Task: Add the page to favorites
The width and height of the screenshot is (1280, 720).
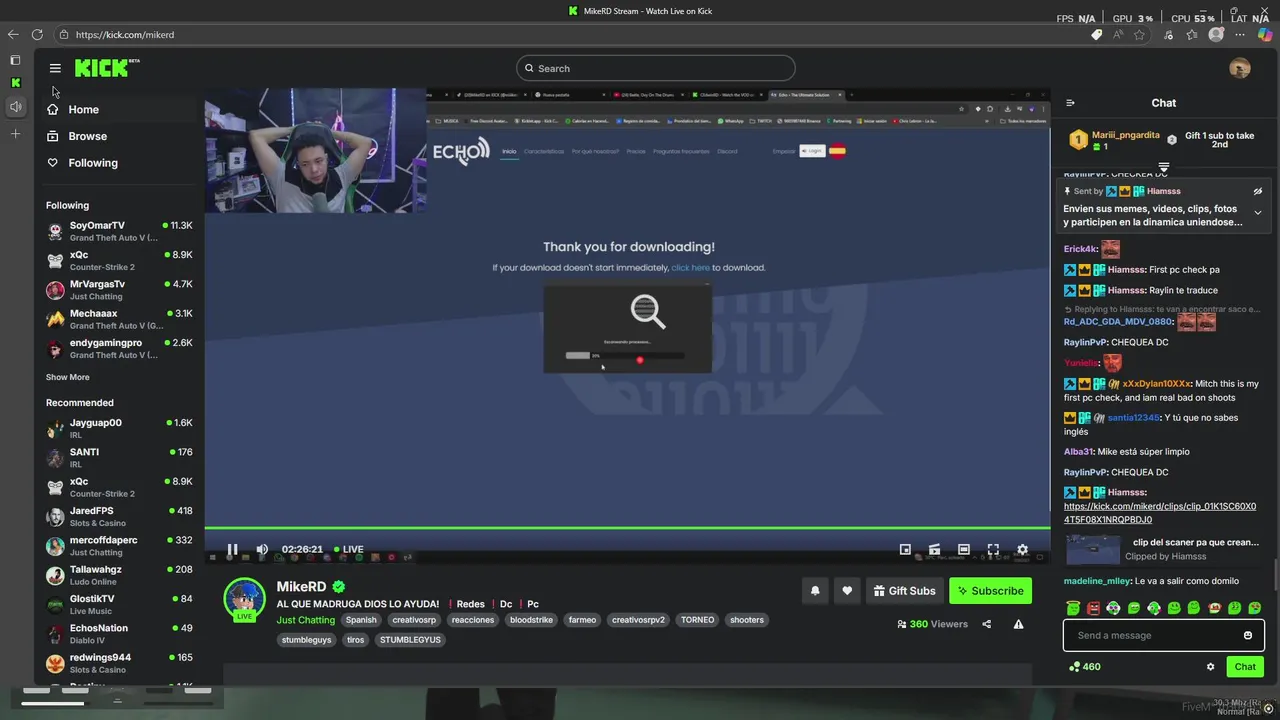Action: click(1139, 35)
